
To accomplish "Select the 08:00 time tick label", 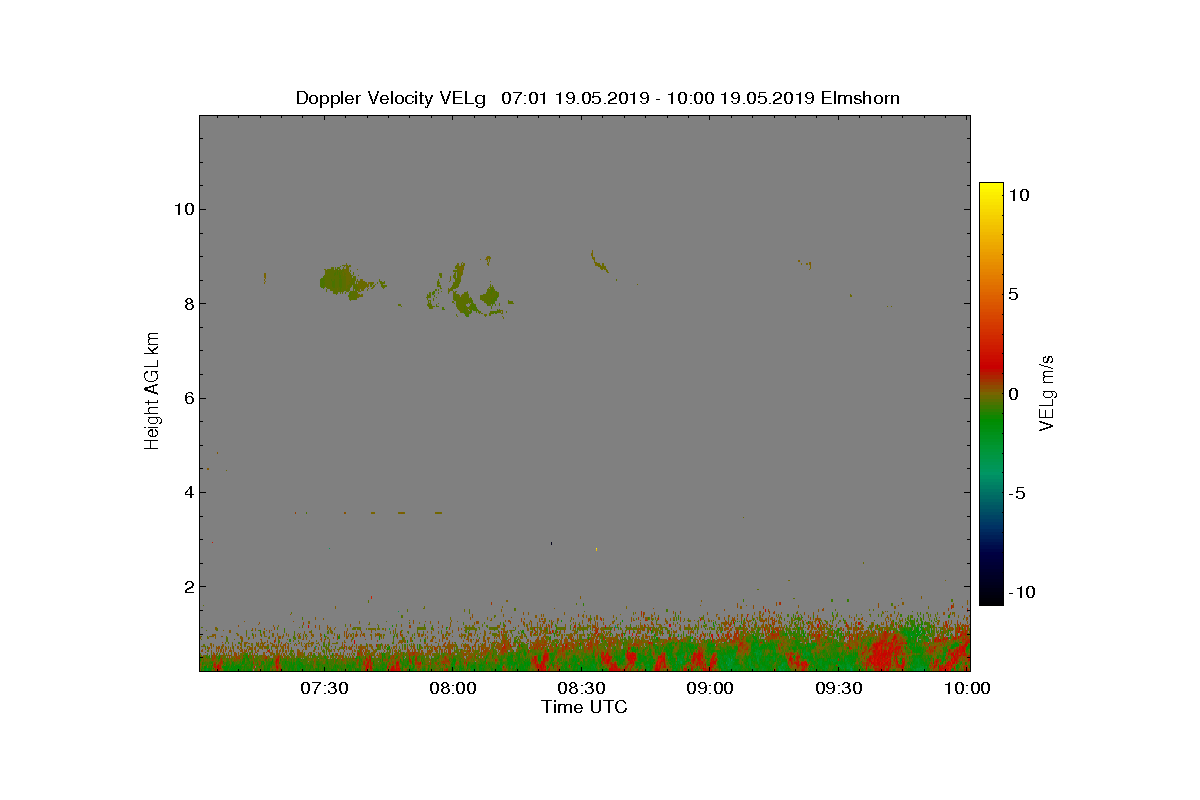I will click(453, 688).
